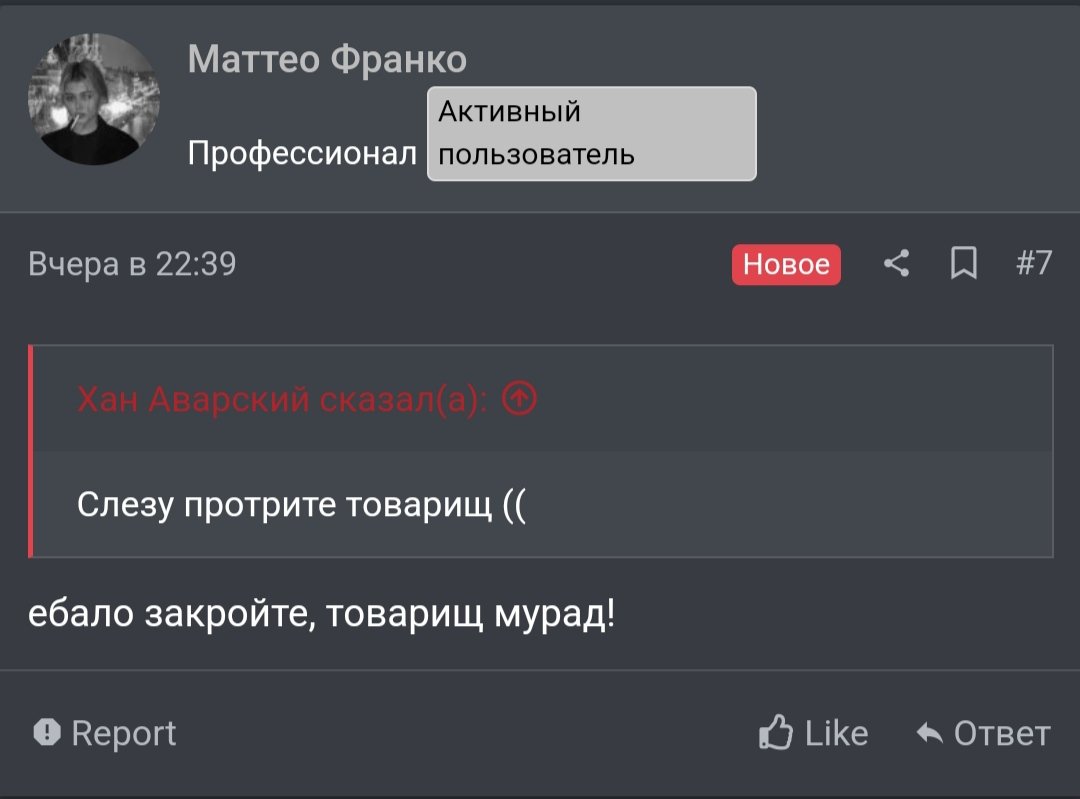This screenshot has width=1080, height=799.
Task: Click the red Новое label
Action: click(786, 264)
